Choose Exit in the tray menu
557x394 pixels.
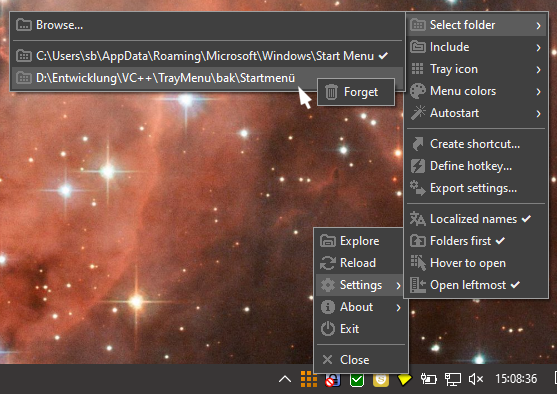[360, 329]
